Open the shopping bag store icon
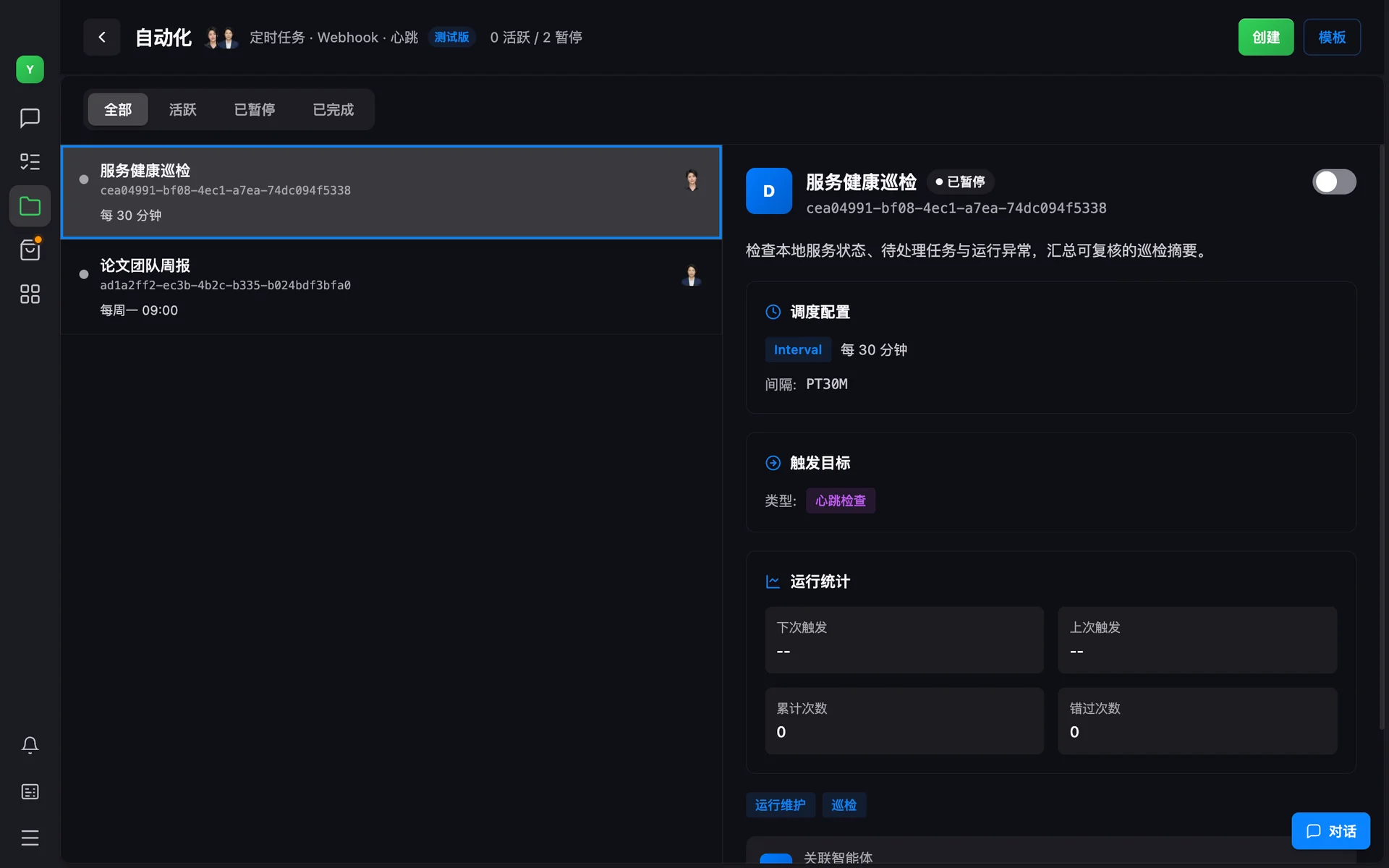This screenshot has height=868, width=1389. pyautogui.click(x=30, y=250)
